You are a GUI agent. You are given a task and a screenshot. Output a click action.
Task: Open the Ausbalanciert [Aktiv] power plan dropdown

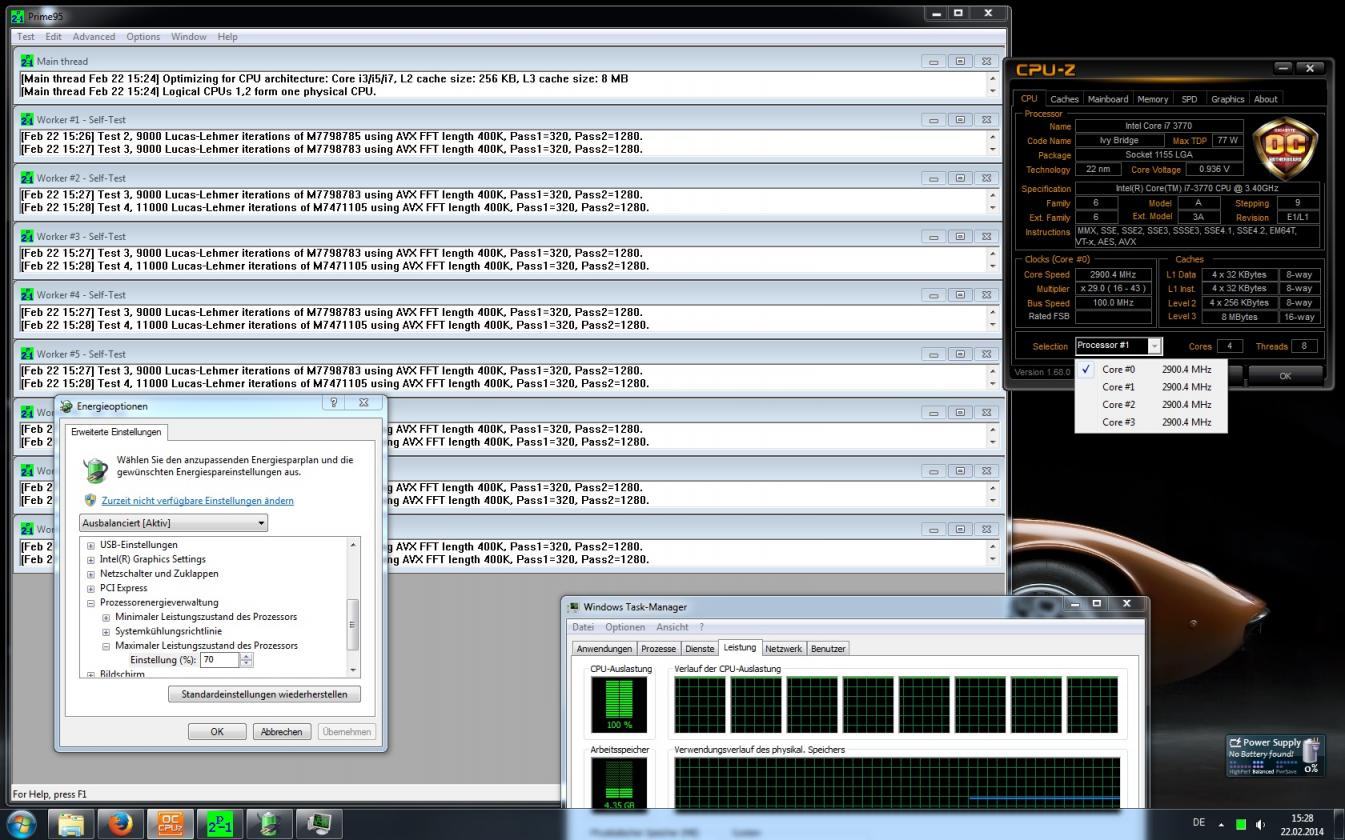[173, 523]
